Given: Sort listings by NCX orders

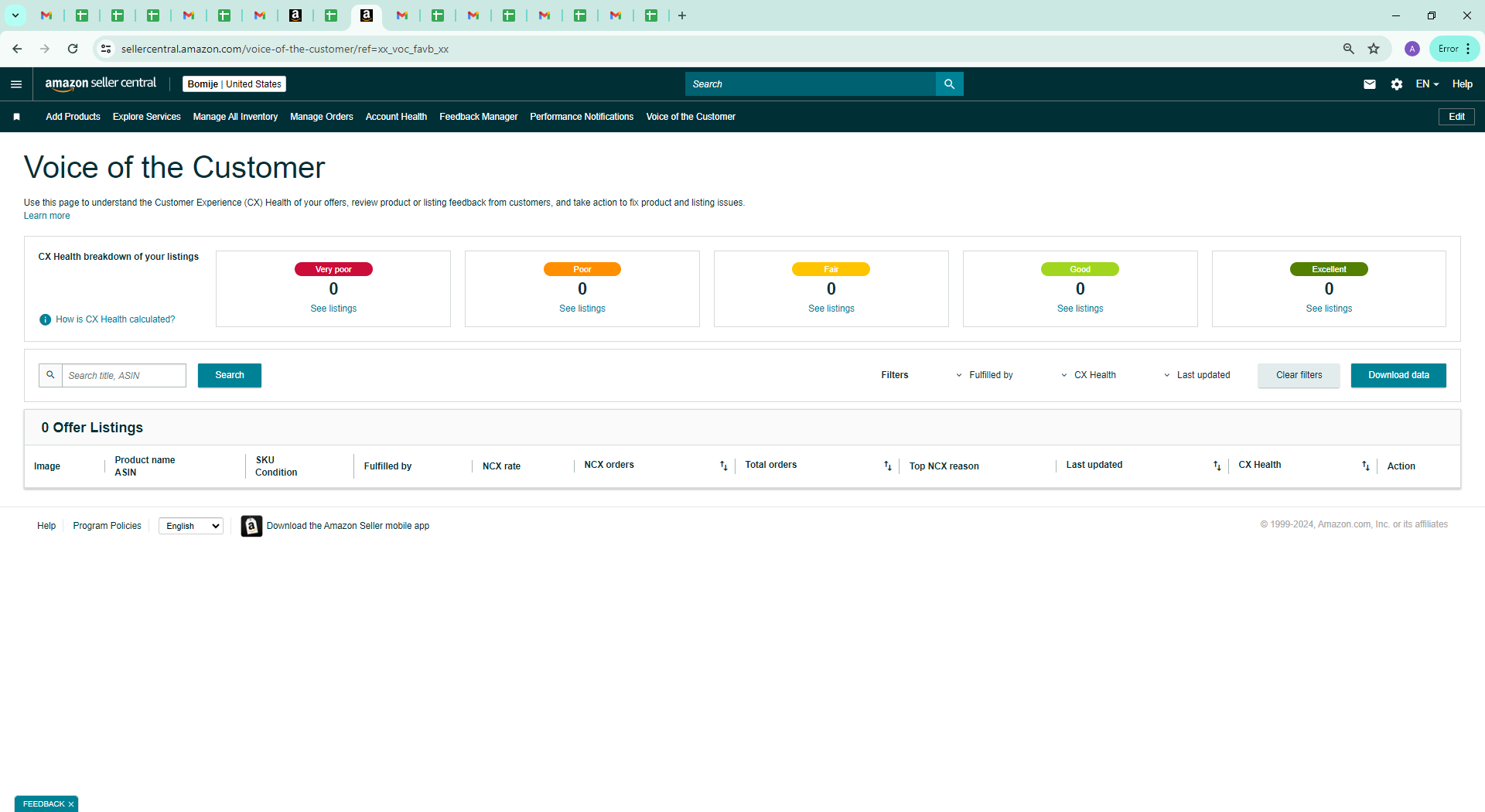Looking at the screenshot, I should (723, 466).
